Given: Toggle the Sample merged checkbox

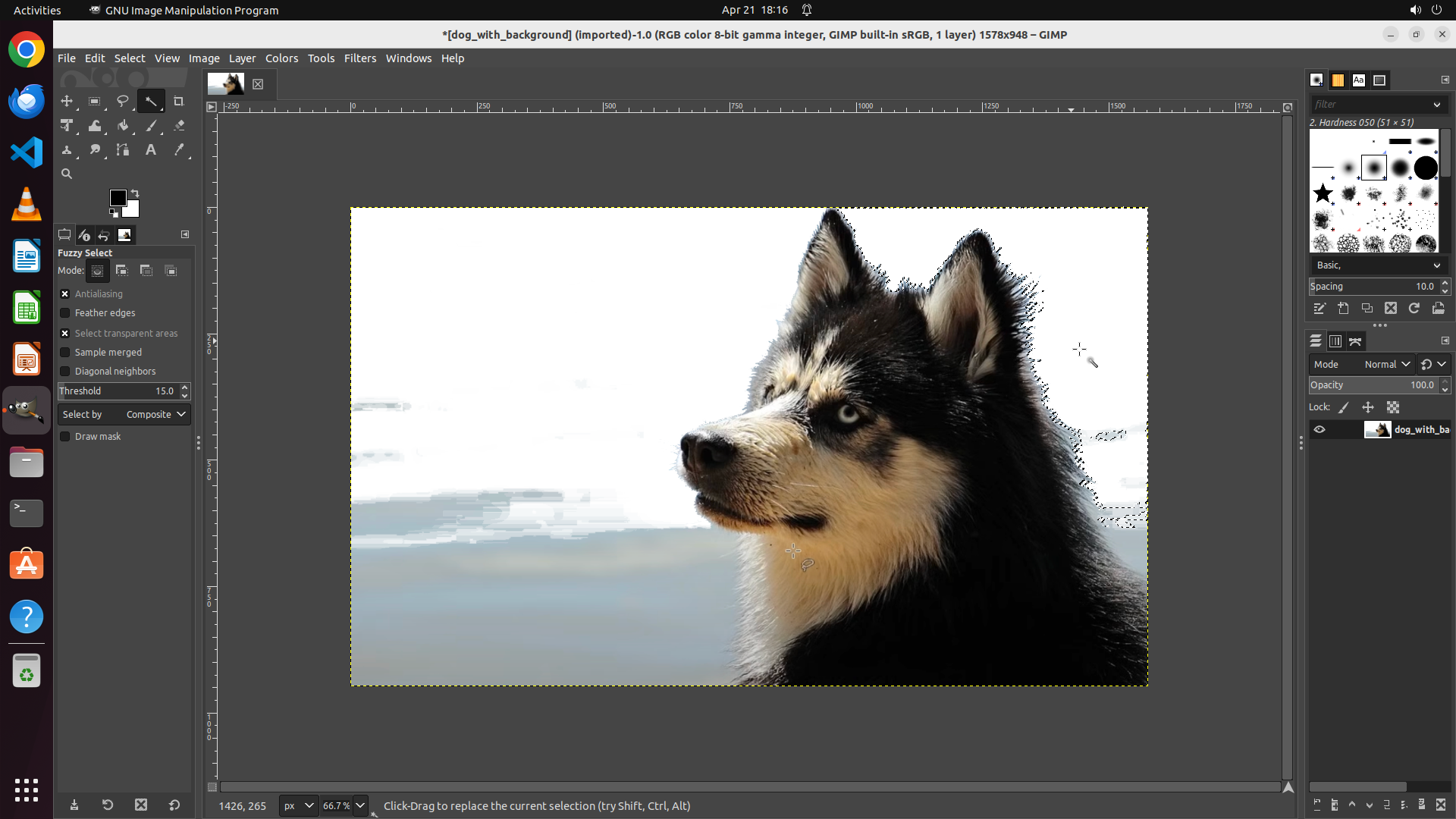Looking at the screenshot, I should (x=65, y=353).
